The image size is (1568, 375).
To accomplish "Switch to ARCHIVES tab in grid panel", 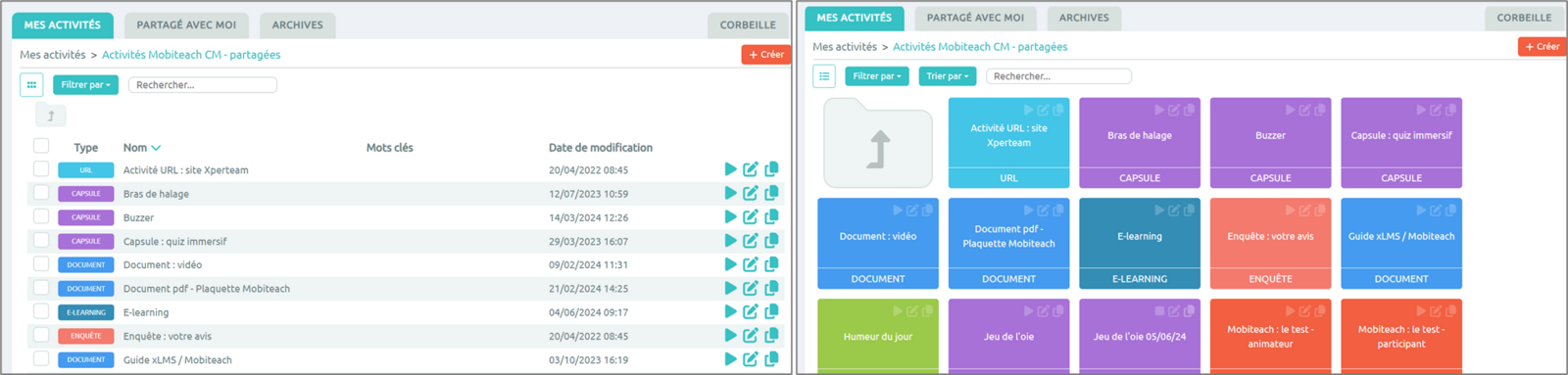I will pyautogui.click(x=1084, y=18).
